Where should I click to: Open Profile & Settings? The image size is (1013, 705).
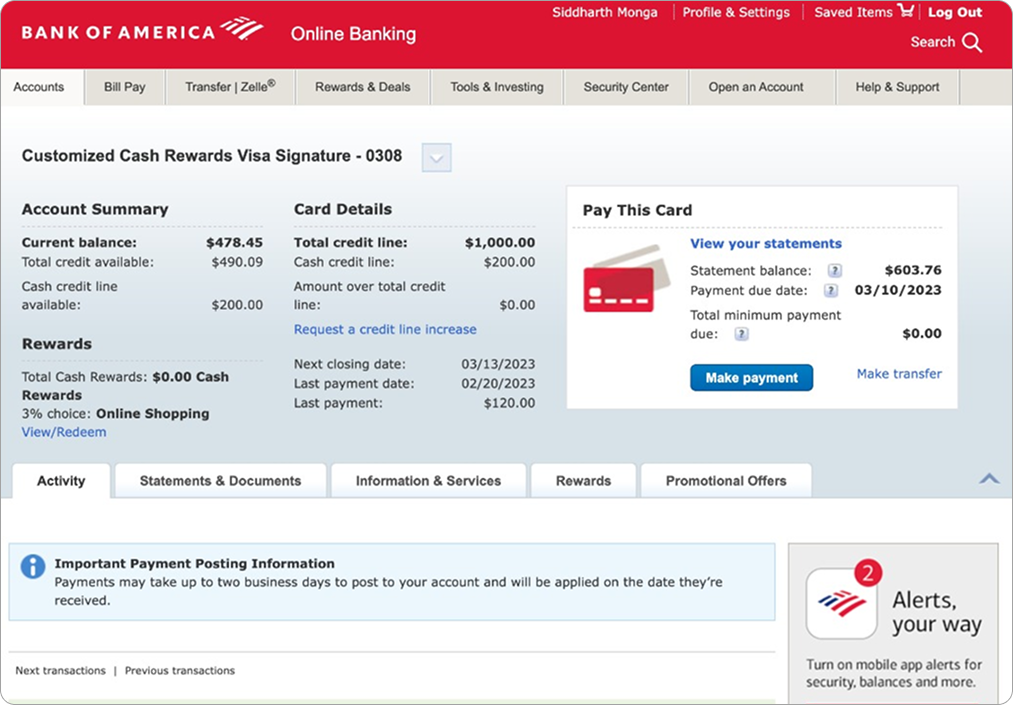click(x=736, y=12)
